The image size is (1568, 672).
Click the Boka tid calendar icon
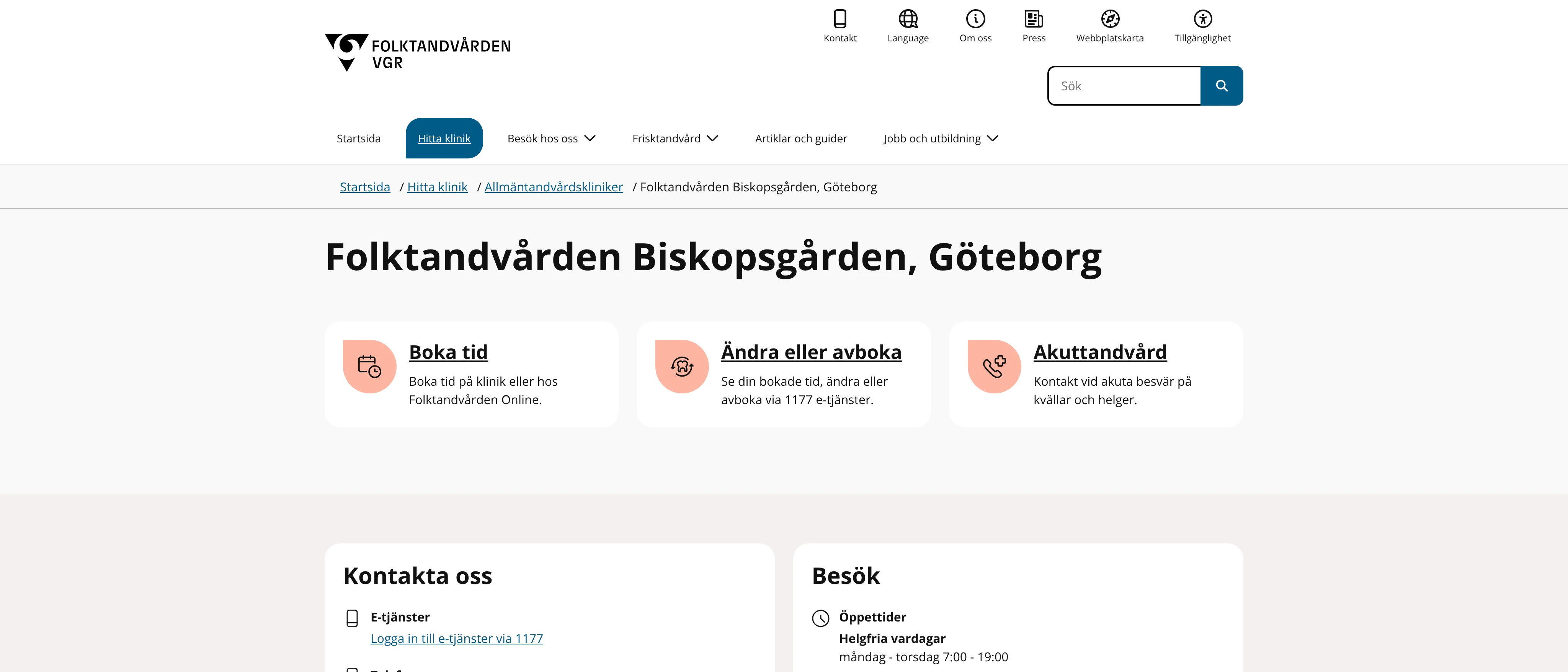(369, 367)
